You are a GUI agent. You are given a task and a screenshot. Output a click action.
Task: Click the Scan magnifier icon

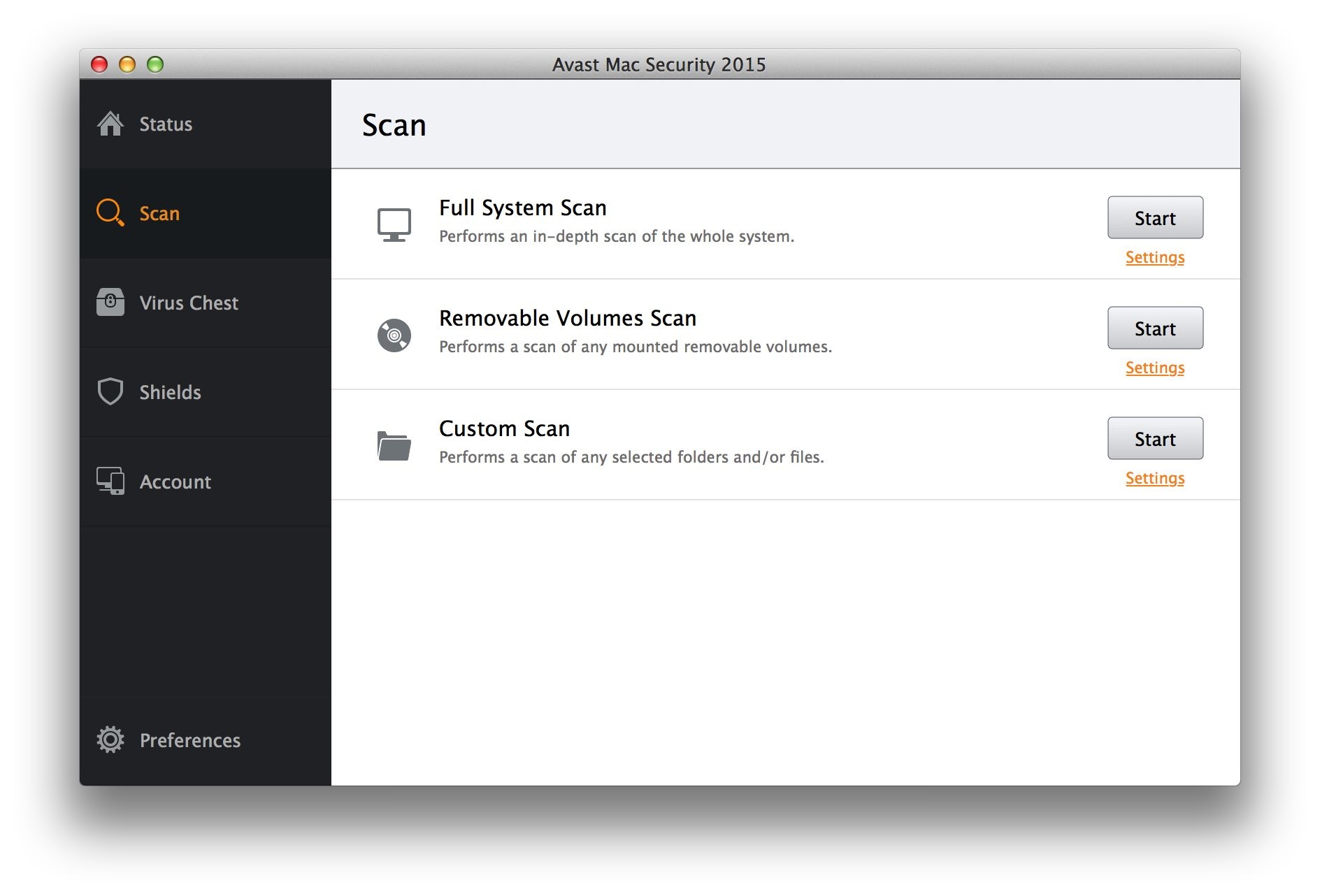pos(110,213)
